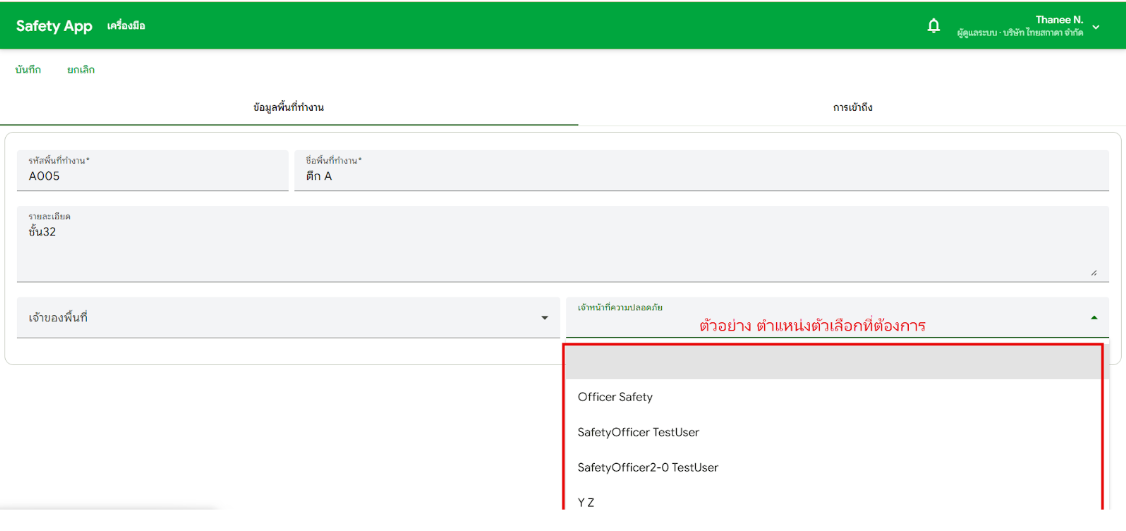Select the Y Z option
The image size is (1126, 531).
tap(586, 502)
